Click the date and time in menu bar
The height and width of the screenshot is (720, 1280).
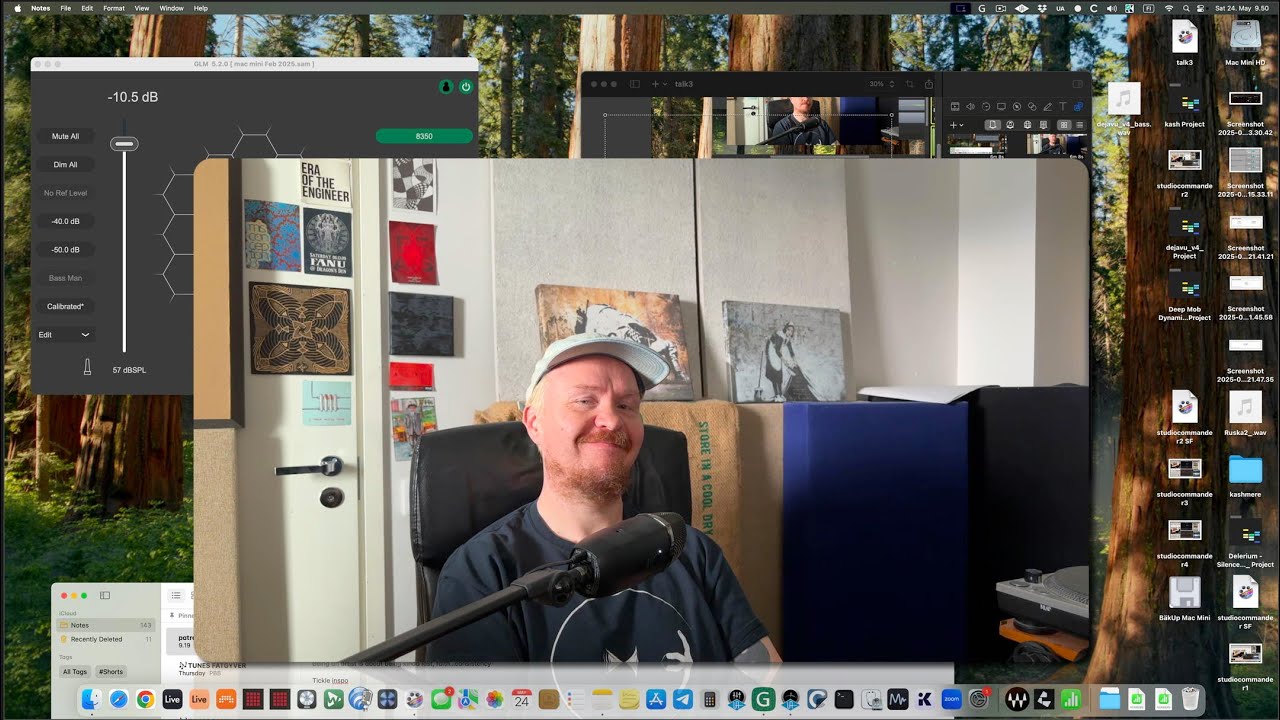[1242, 8]
